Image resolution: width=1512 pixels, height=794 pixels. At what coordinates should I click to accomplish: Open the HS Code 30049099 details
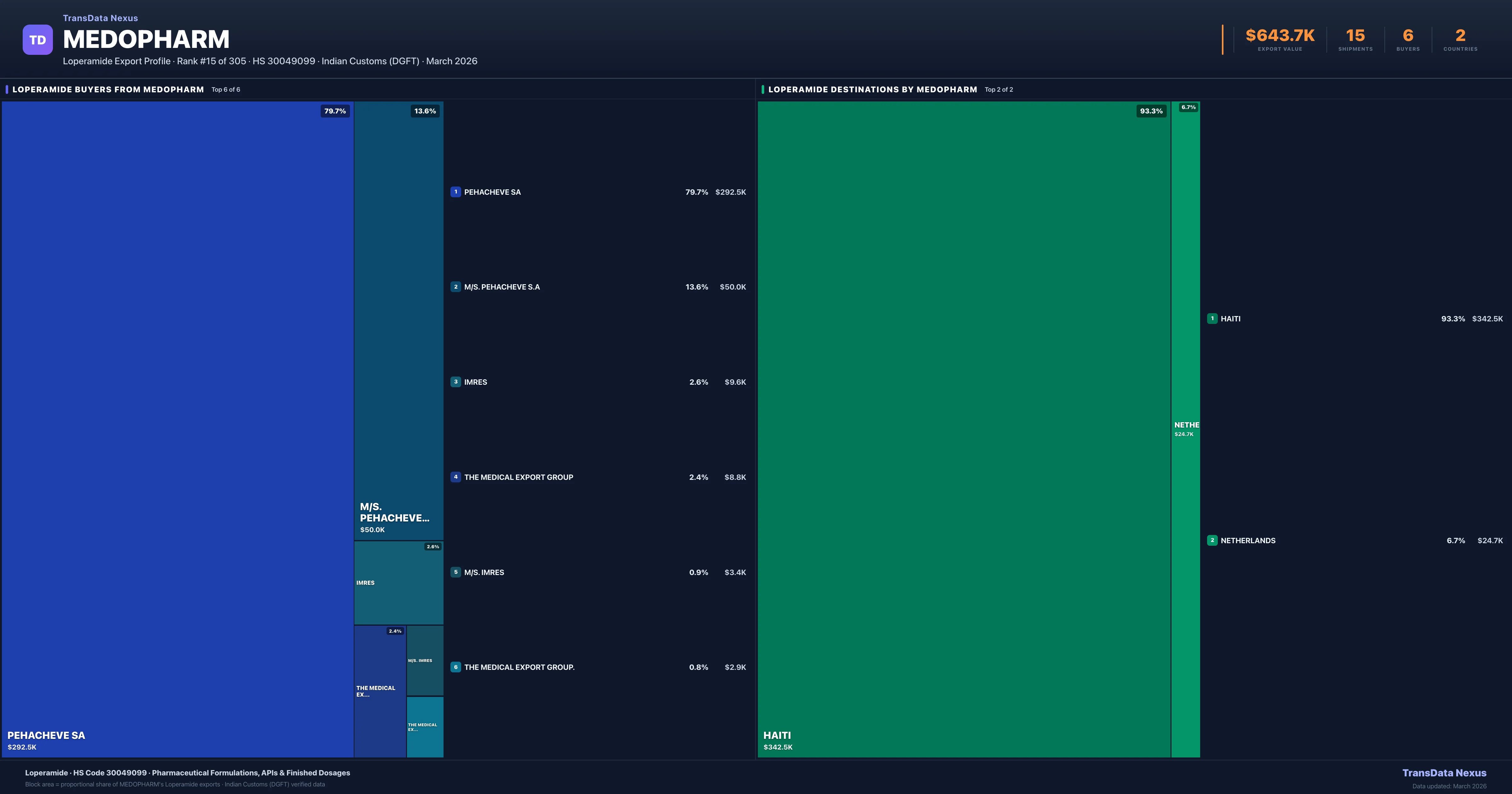109,773
